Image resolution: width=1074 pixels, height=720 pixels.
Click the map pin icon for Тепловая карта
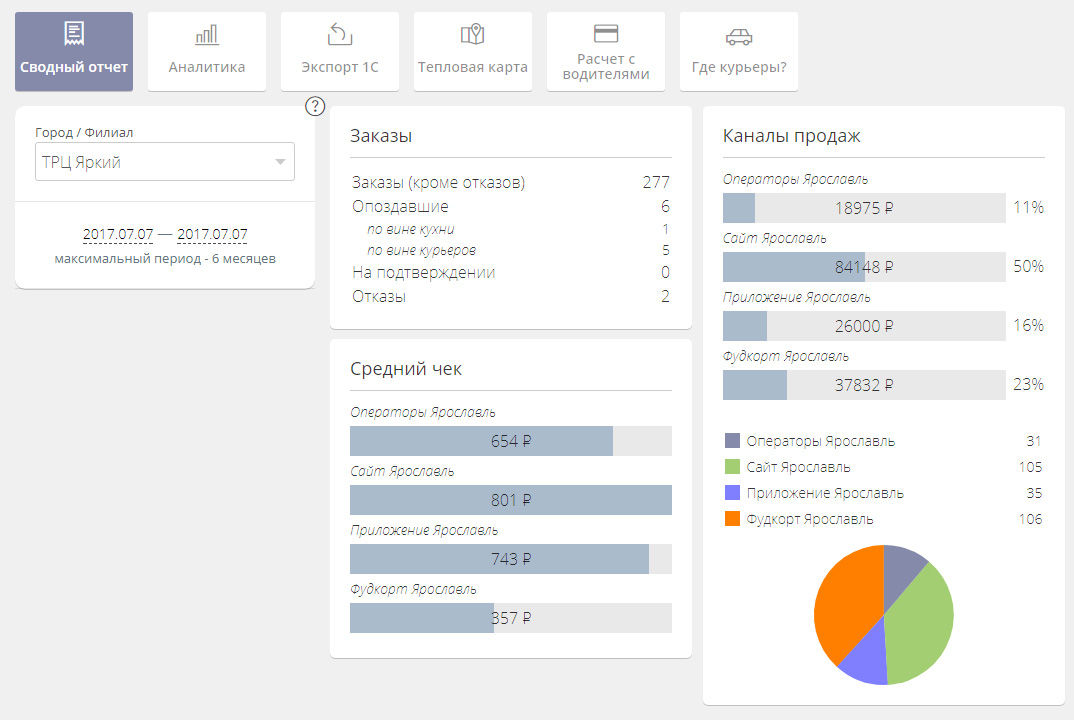click(473, 34)
